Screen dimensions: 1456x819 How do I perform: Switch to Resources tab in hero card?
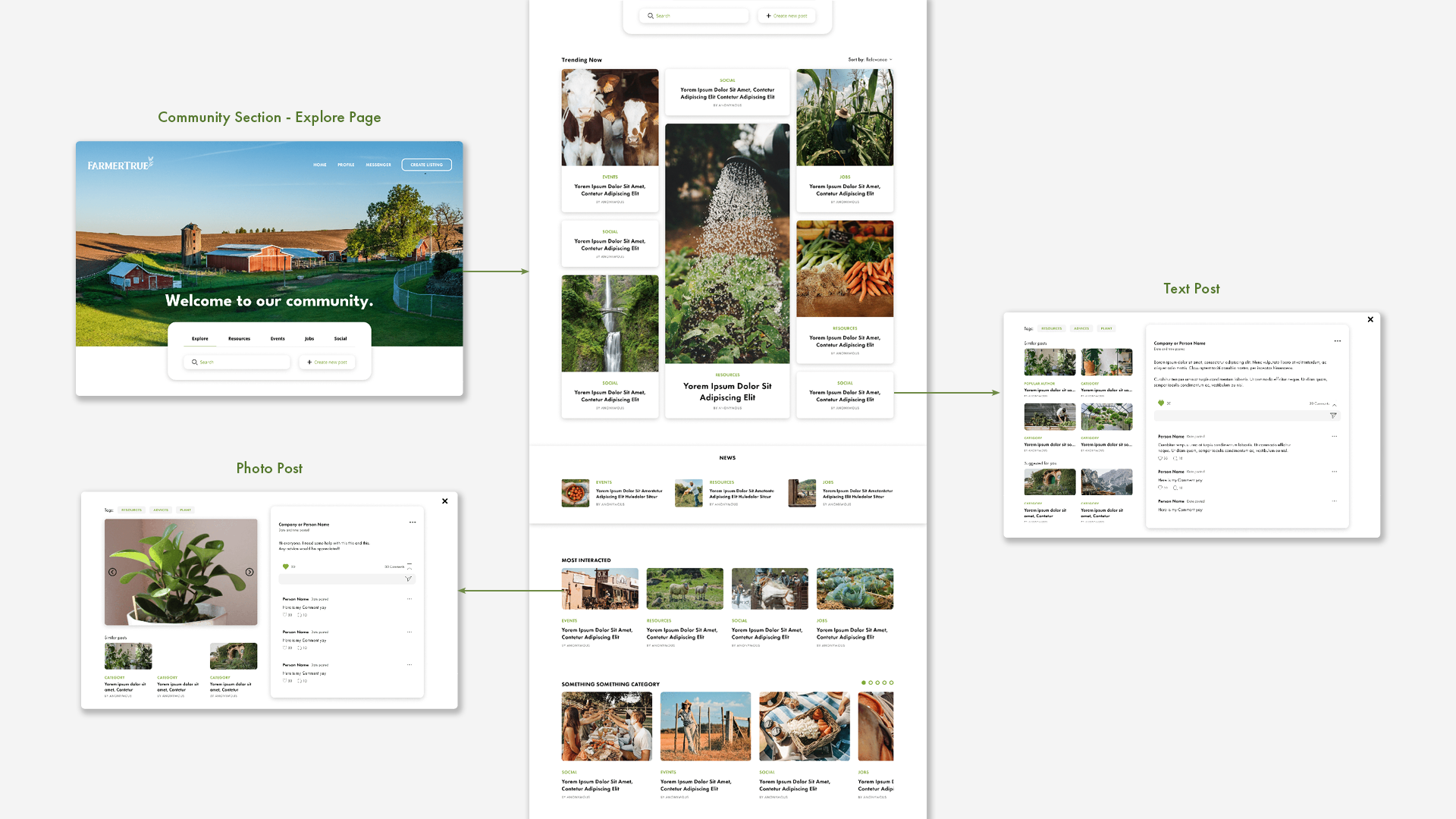tap(239, 339)
